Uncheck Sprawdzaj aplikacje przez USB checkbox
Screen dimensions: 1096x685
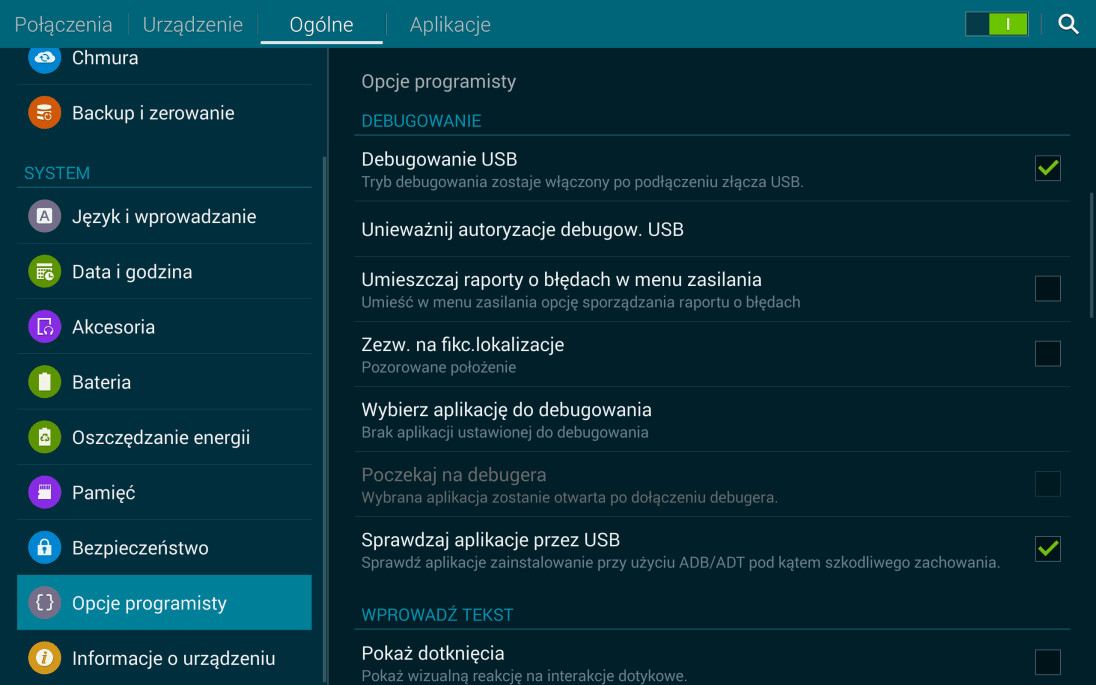1048,548
